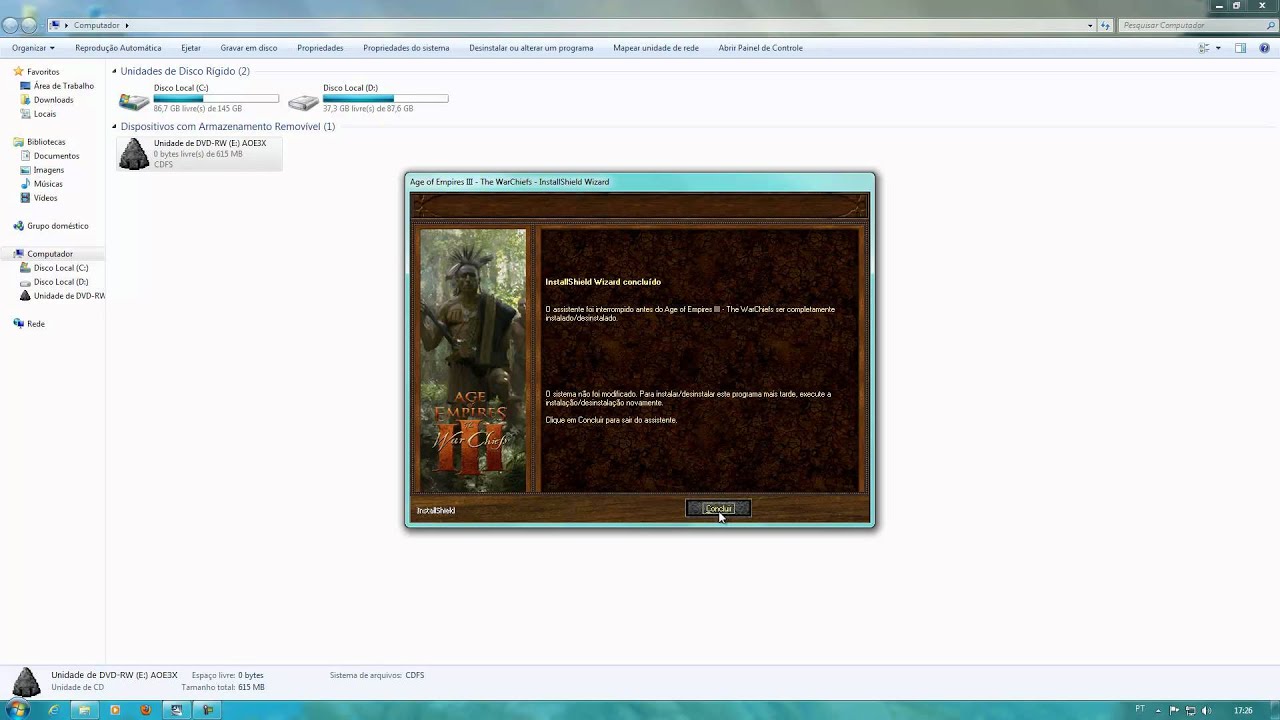Click the 17:26 taskbar clock
The image size is (1280, 720).
click(1243, 710)
